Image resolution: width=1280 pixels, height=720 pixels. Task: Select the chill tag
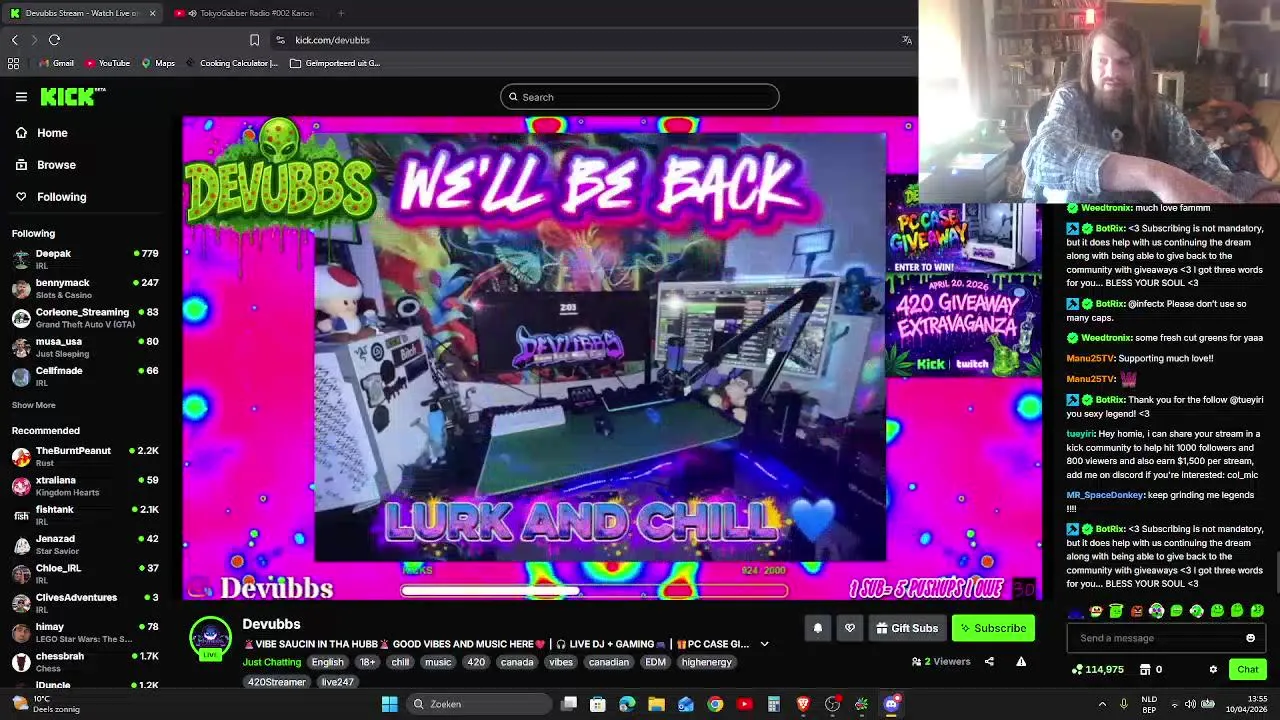(x=400, y=662)
